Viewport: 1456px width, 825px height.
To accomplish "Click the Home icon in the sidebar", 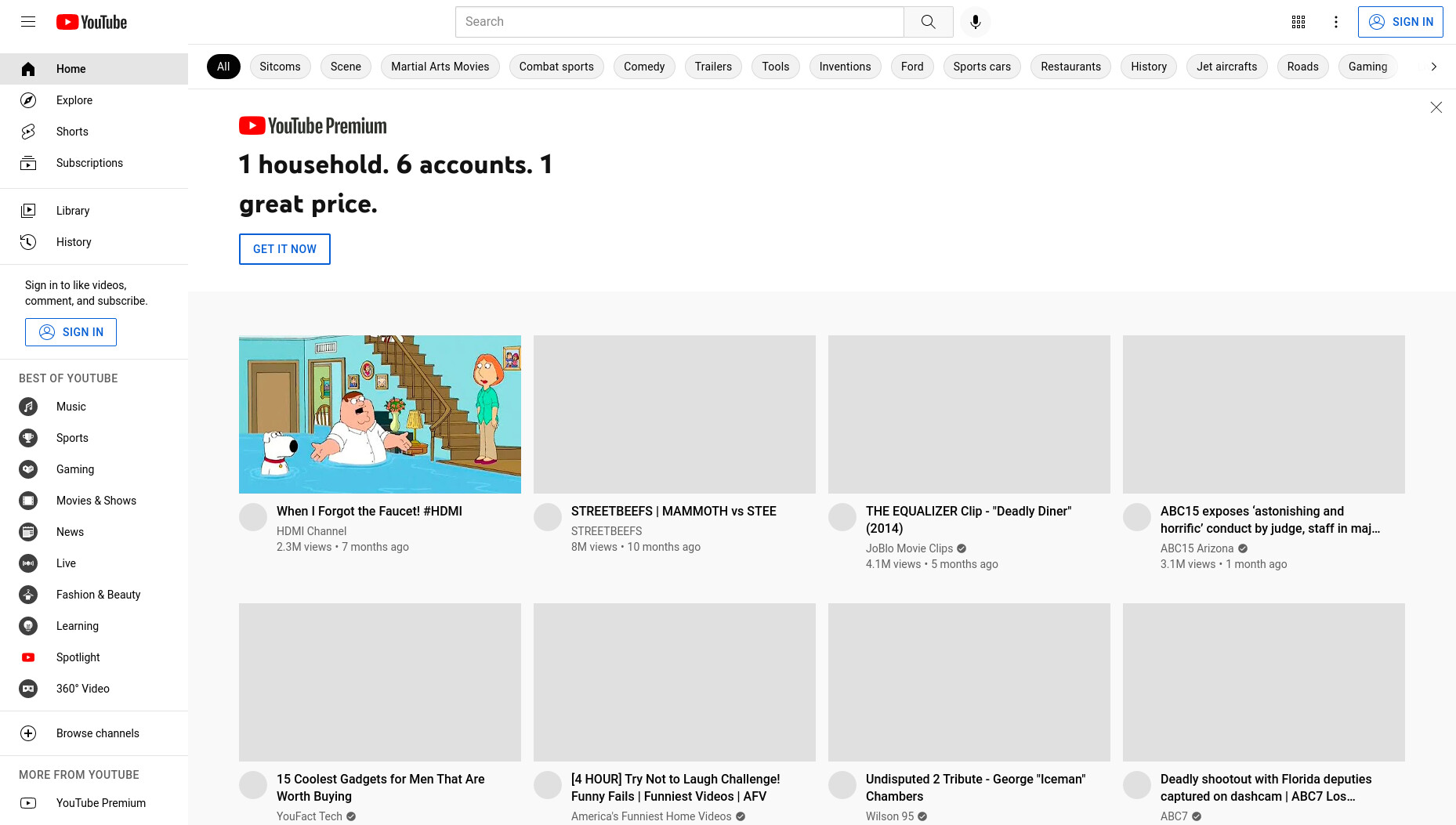I will point(28,69).
